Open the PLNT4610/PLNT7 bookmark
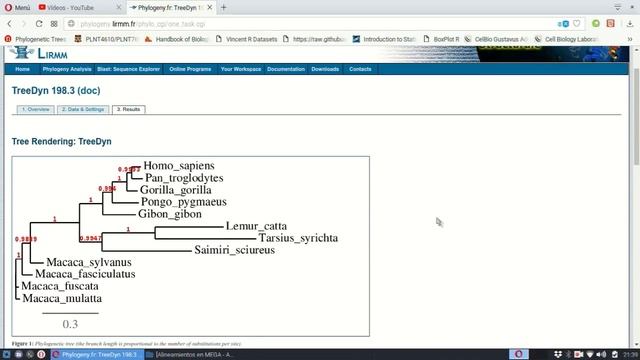This screenshot has height=360, width=640. pos(106,39)
